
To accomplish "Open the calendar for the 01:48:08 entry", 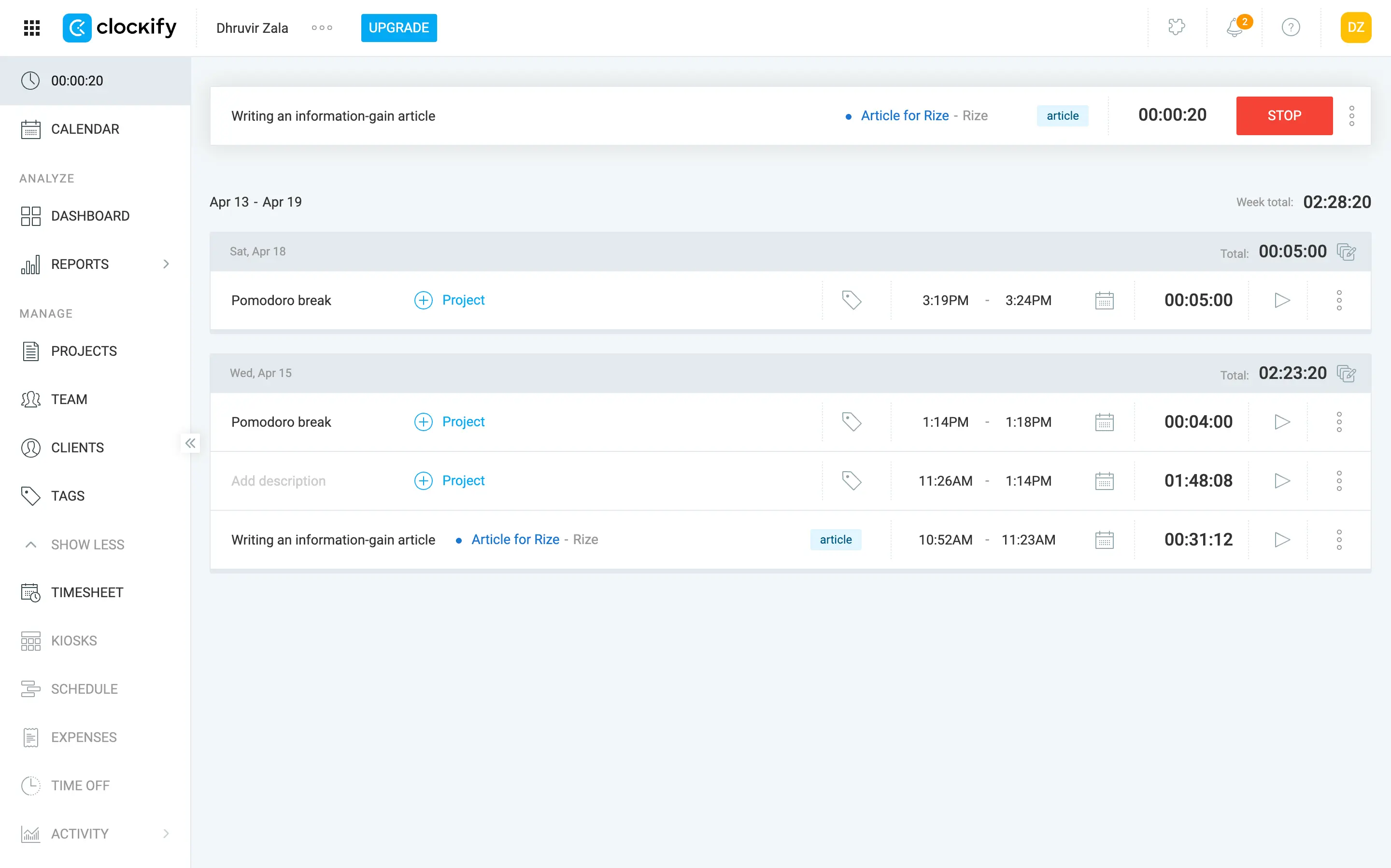I will pyautogui.click(x=1104, y=480).
